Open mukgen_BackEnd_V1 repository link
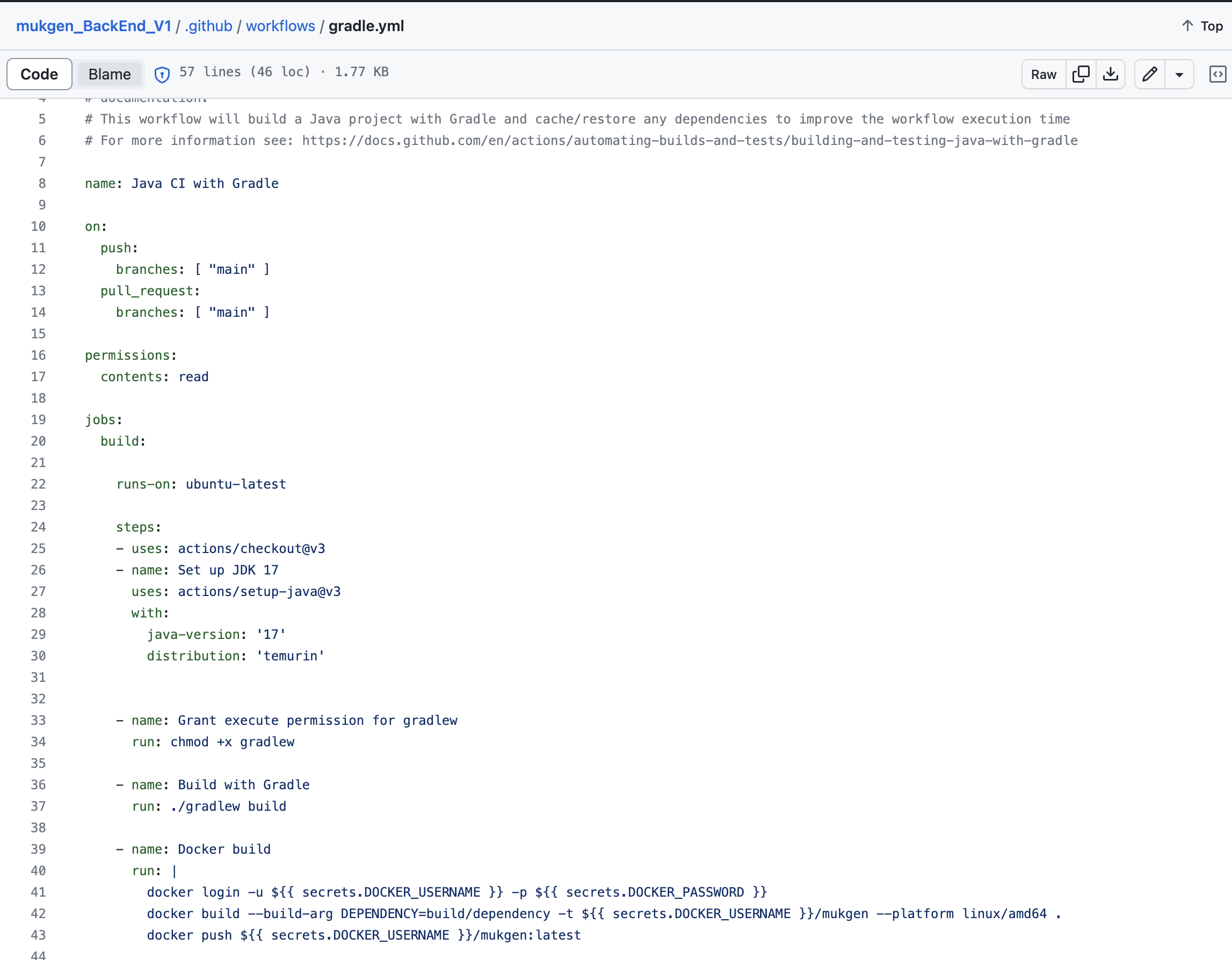Screen dimensions: 1232x960 pos(93,26)
